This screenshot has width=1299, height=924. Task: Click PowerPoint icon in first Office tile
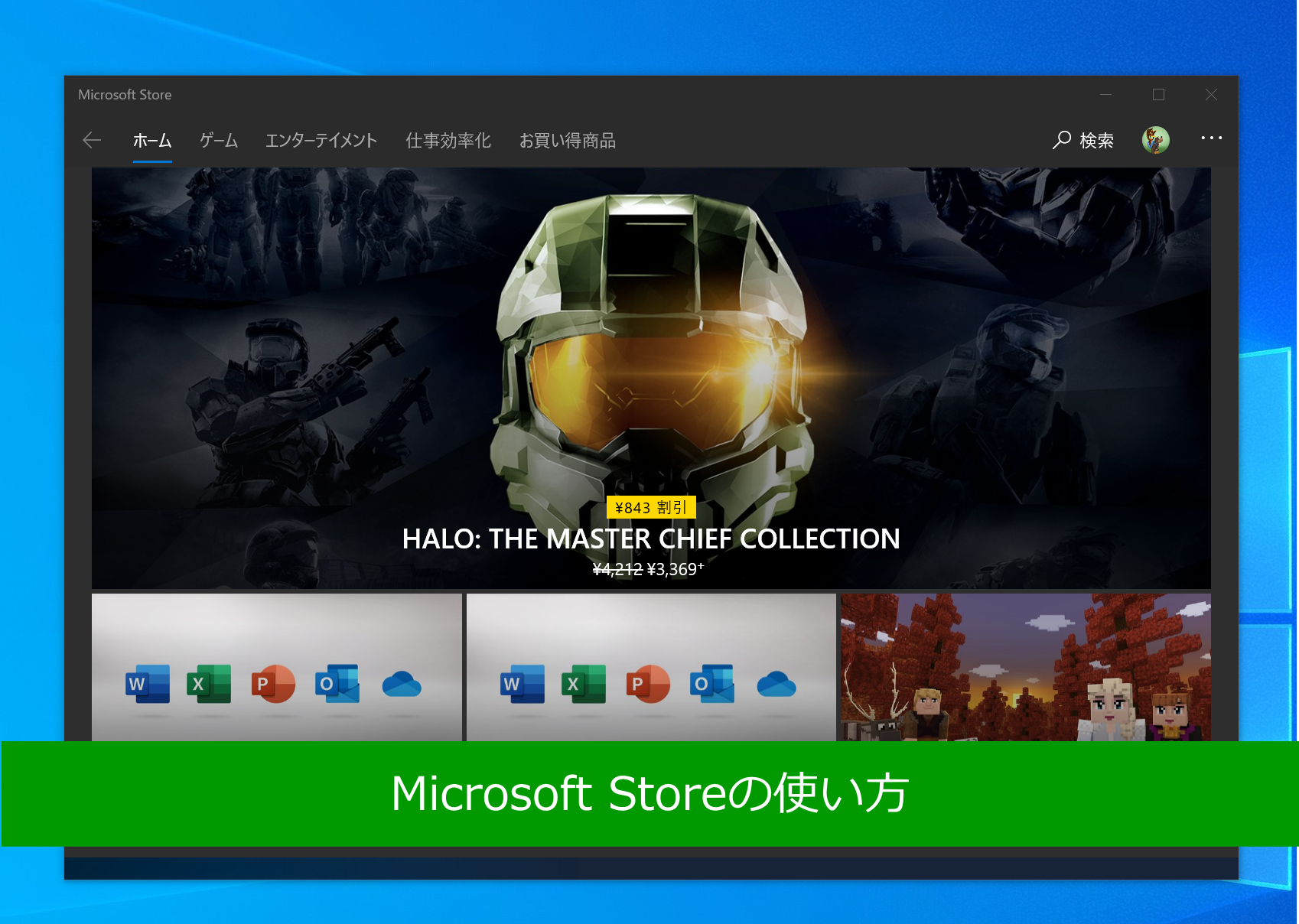[273, 684]
